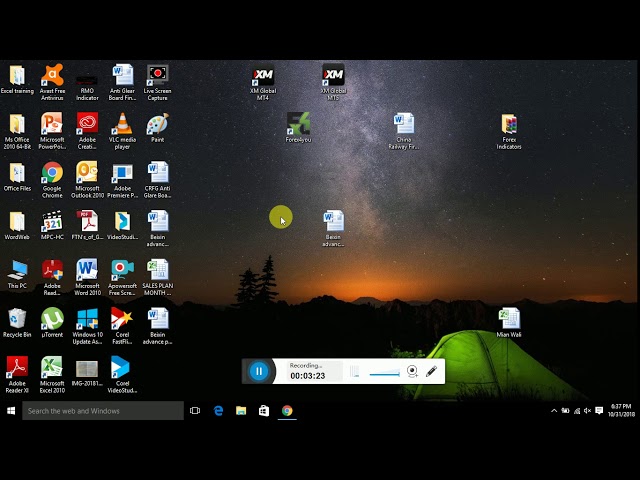Image resolution: width=640 pixels, height=480 pixels.
Task: Adjust the recorder volume slider
Action: coord(384,373)
